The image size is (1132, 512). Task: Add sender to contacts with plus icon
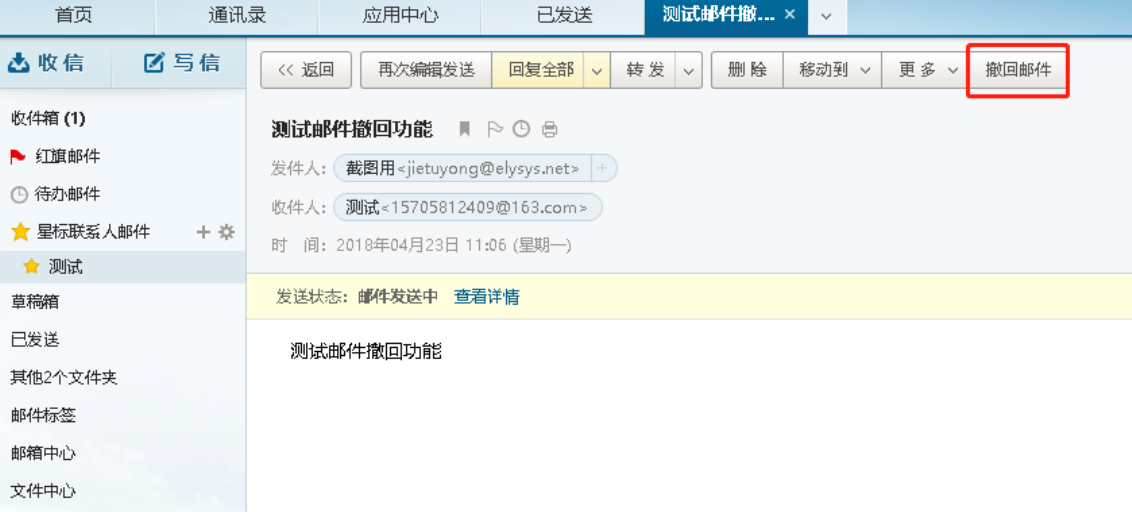coord(603,168)
